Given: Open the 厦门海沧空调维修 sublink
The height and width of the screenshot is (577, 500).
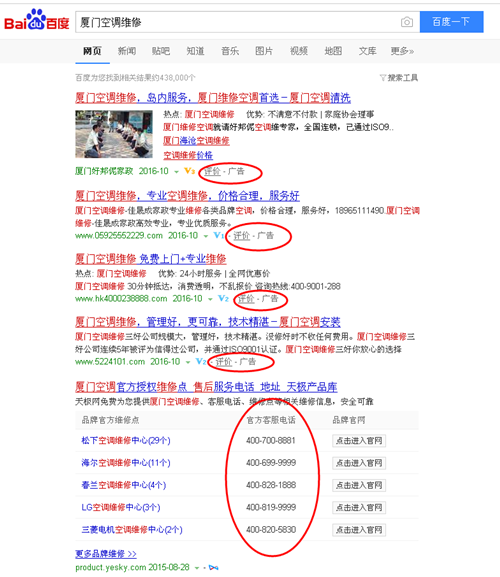Looking at the screenshot, I should point(196,141).
